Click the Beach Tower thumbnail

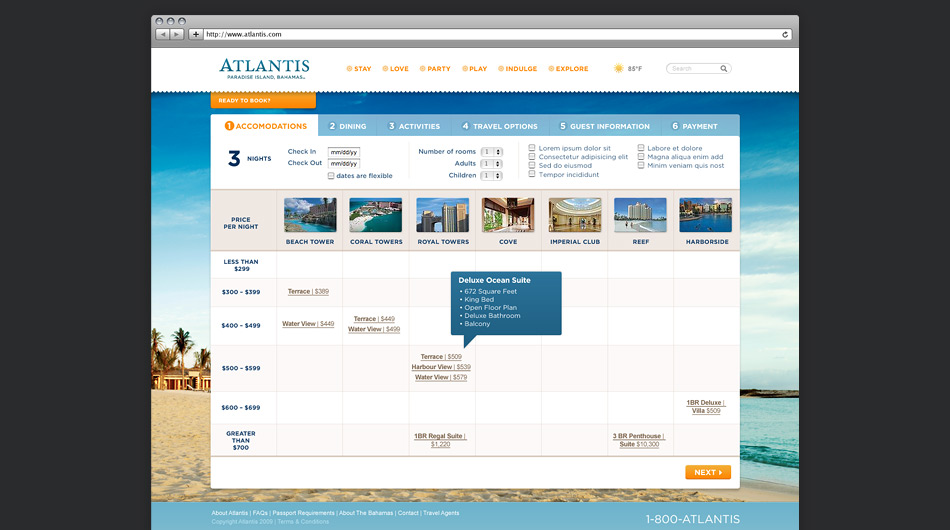310,215
